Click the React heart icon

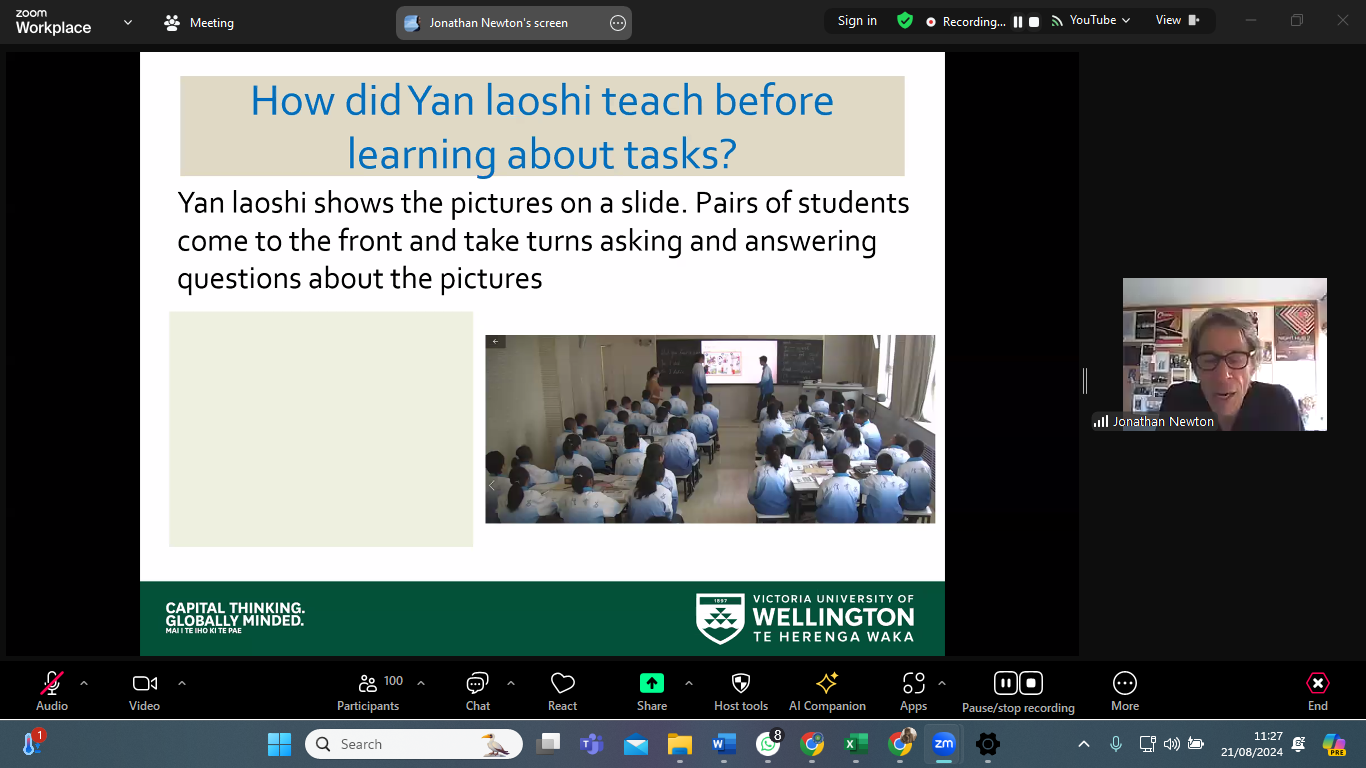coord(562,684)
